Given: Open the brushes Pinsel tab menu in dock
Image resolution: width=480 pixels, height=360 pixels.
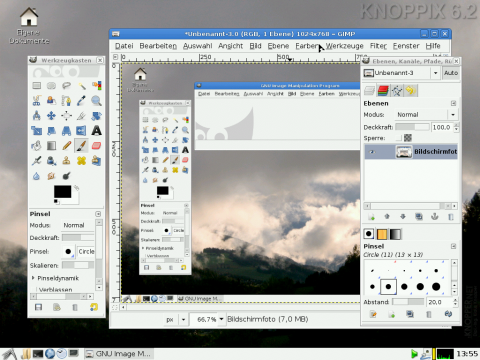Looking at the screenshot, I should coord(453,246).
